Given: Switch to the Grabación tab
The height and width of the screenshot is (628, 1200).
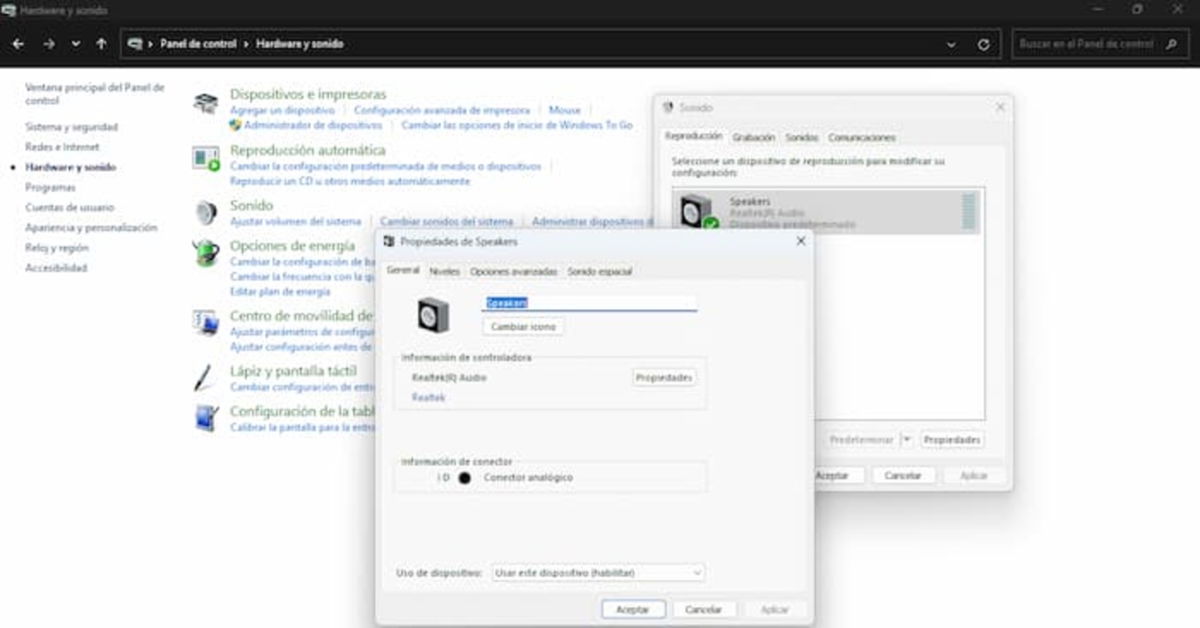Looking at the screenshot, I should 755,137.
